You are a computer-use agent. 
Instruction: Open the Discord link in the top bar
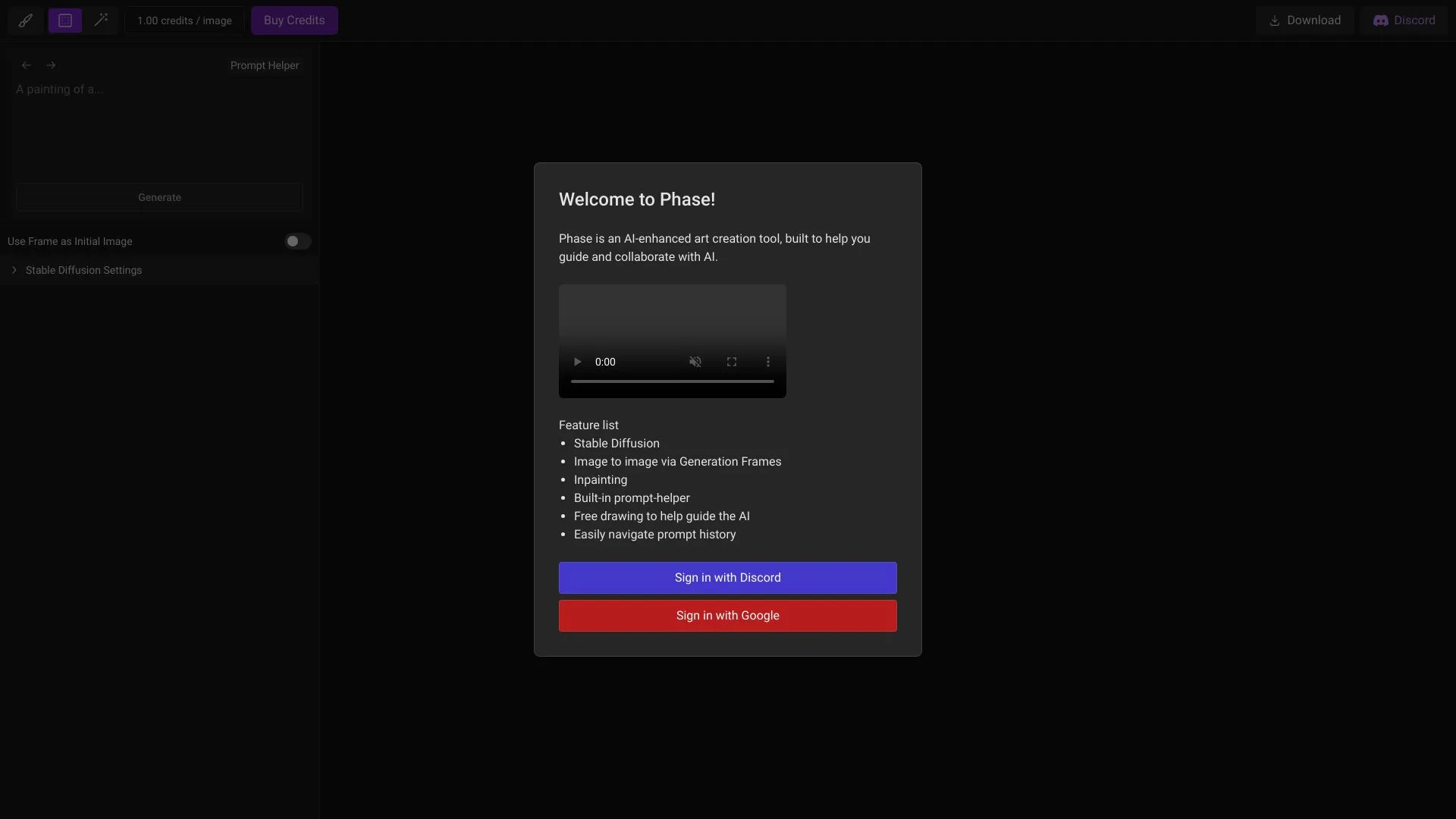pyautogui.click(x=1404, y=20)
